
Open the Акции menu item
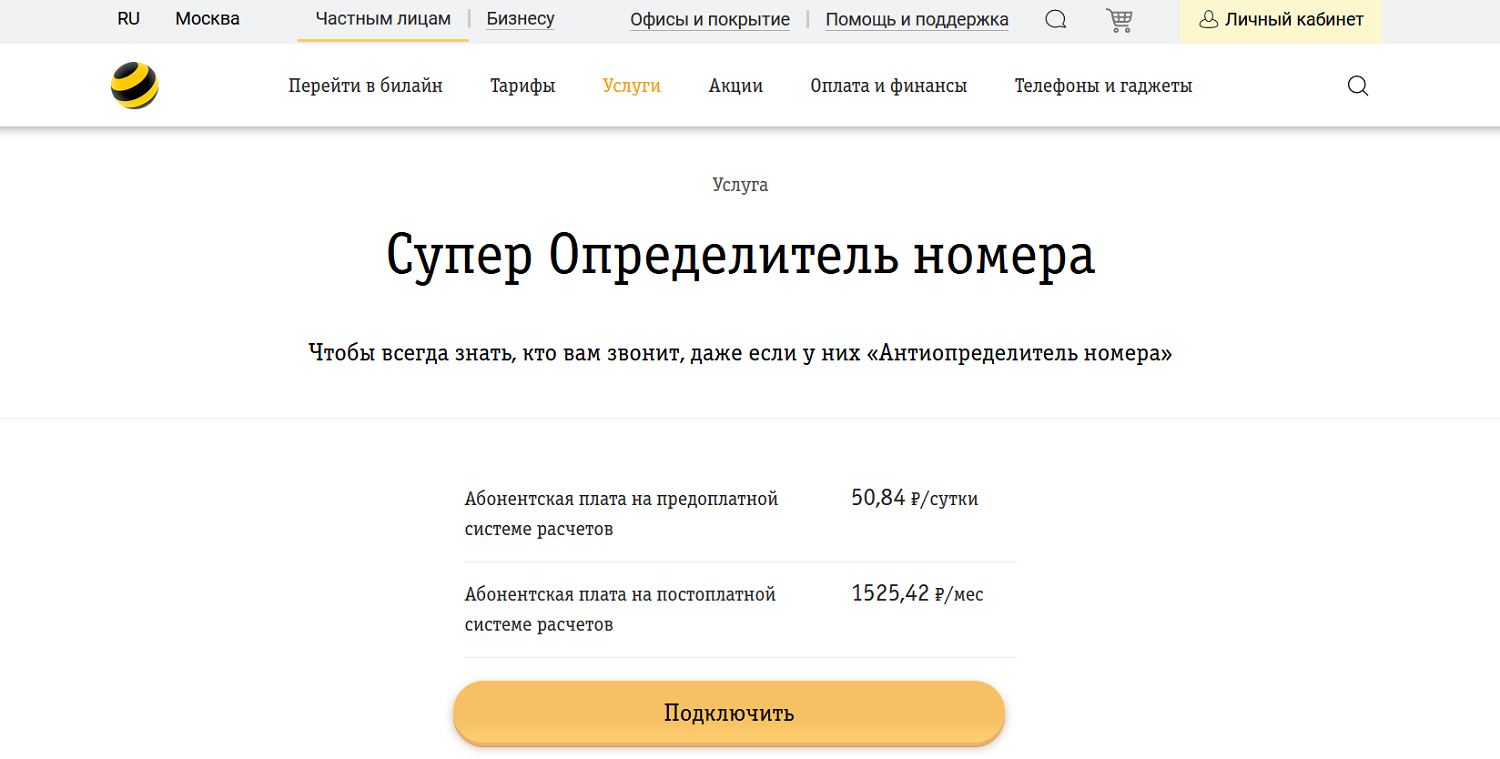click(736, 86)
